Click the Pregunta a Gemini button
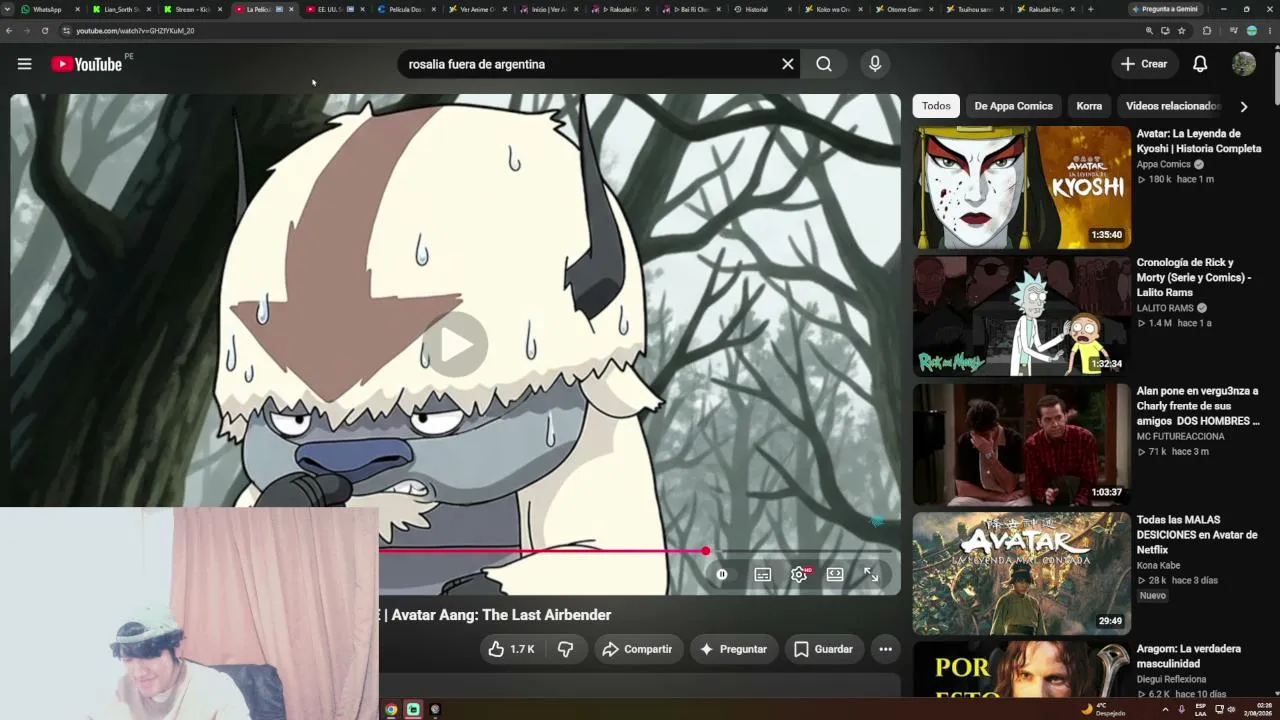Image resolution: width=1280 pixels, height=720 pixels. [1166, 9]
